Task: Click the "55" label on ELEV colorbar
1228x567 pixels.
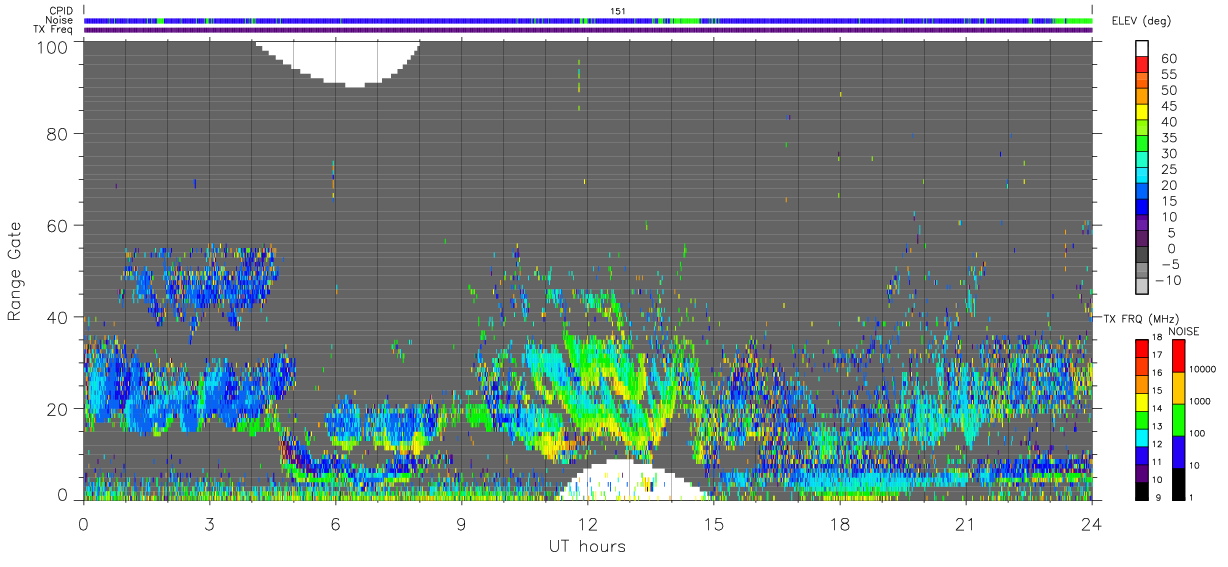Action: (1168, 74)
